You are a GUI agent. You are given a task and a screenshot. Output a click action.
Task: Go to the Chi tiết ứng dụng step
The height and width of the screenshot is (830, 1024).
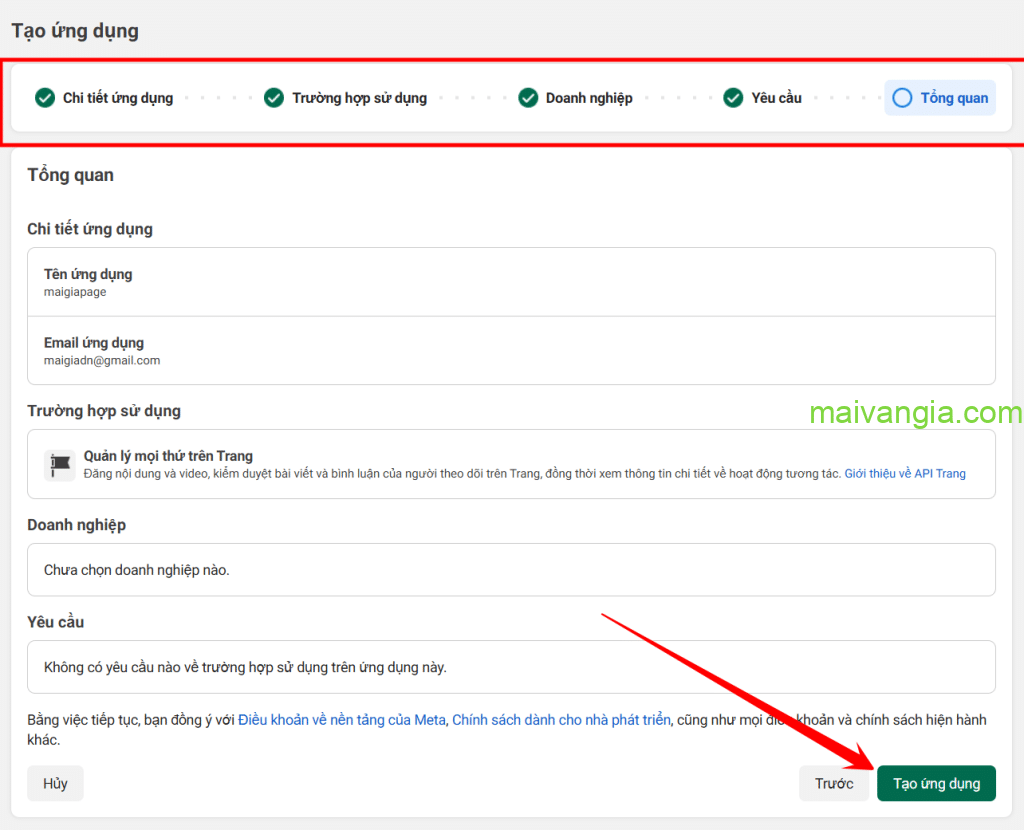click(118, 98)
